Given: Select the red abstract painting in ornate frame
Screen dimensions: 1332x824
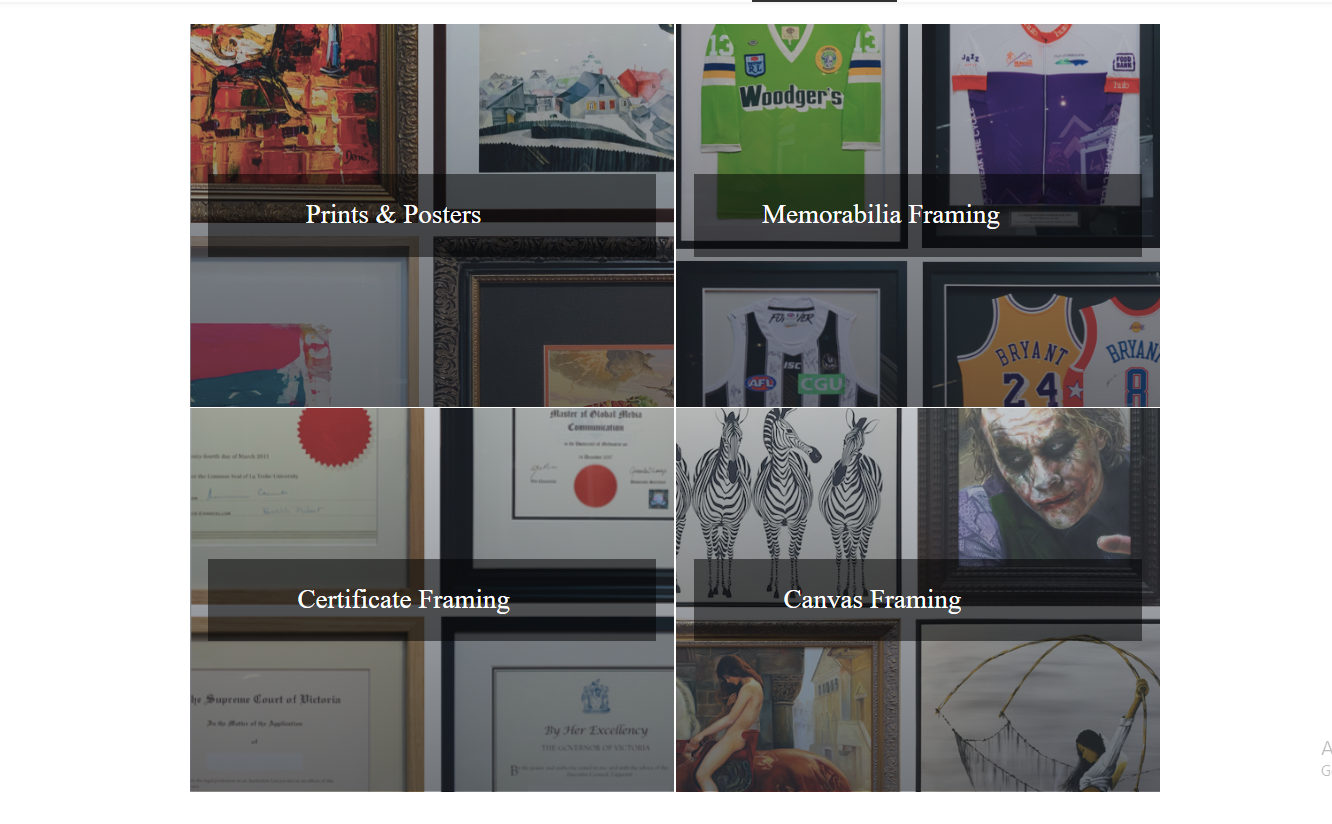Looking at the screenshot, I should 290,100.
